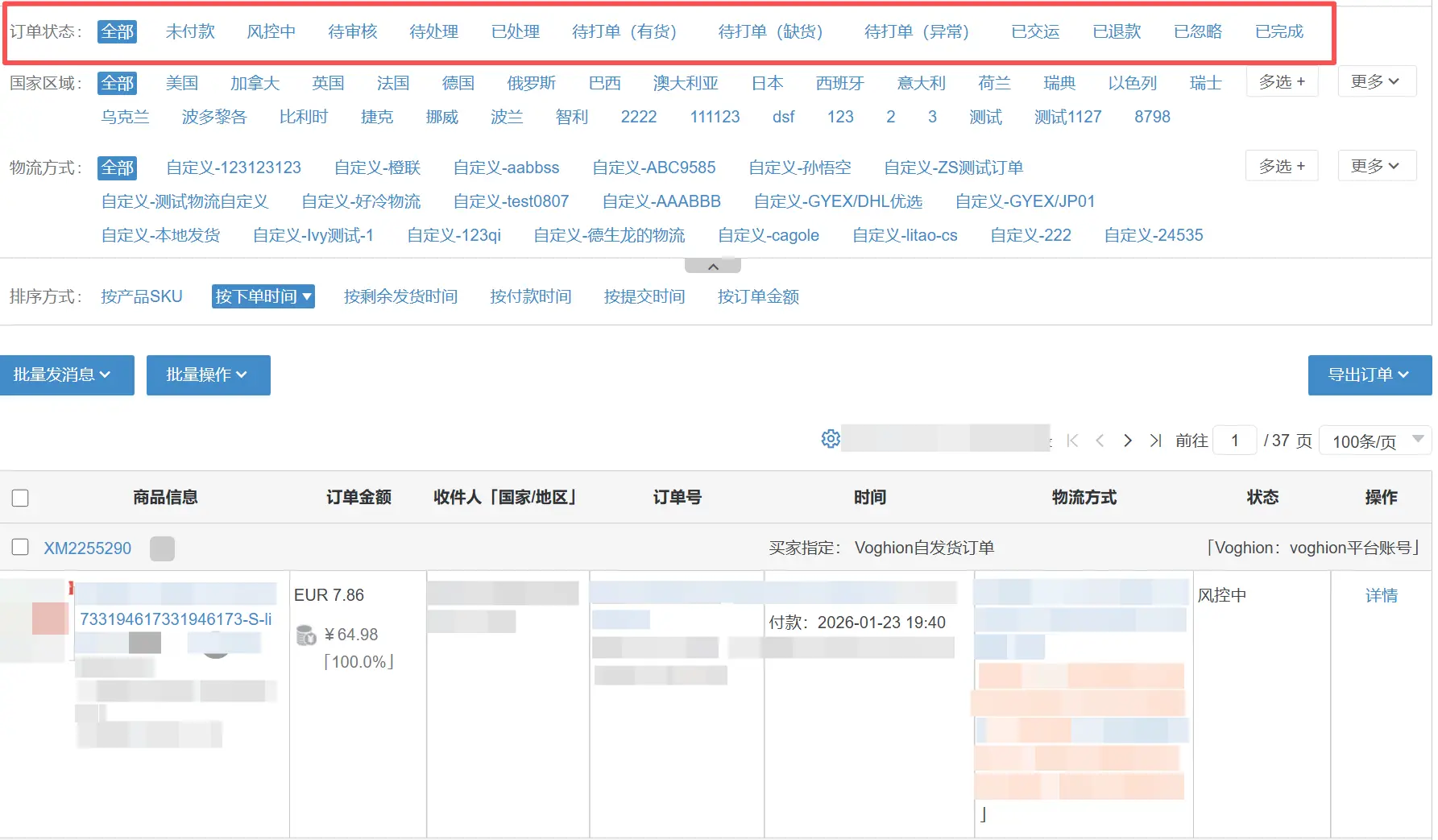Screen dimensions: 1438x840
Task: Select the 未付款 order status filter
Action: pos(190,31)
